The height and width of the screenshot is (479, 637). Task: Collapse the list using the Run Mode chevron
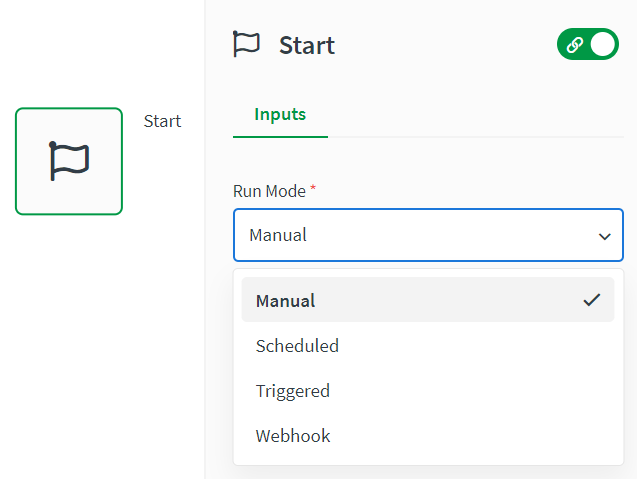[604, 236]
